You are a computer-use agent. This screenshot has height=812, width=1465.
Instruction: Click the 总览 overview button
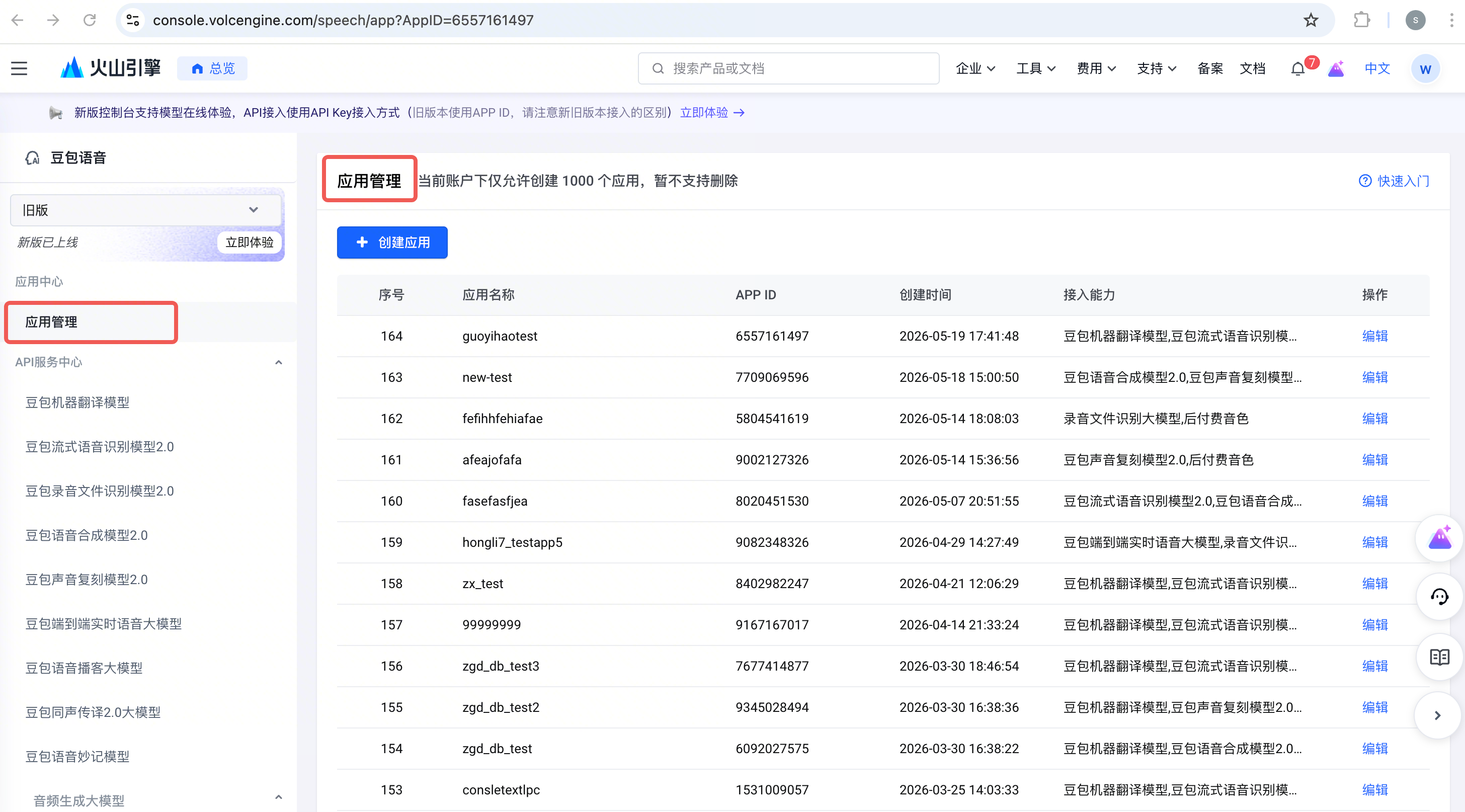pyautogui.click(x=213, y=69)
